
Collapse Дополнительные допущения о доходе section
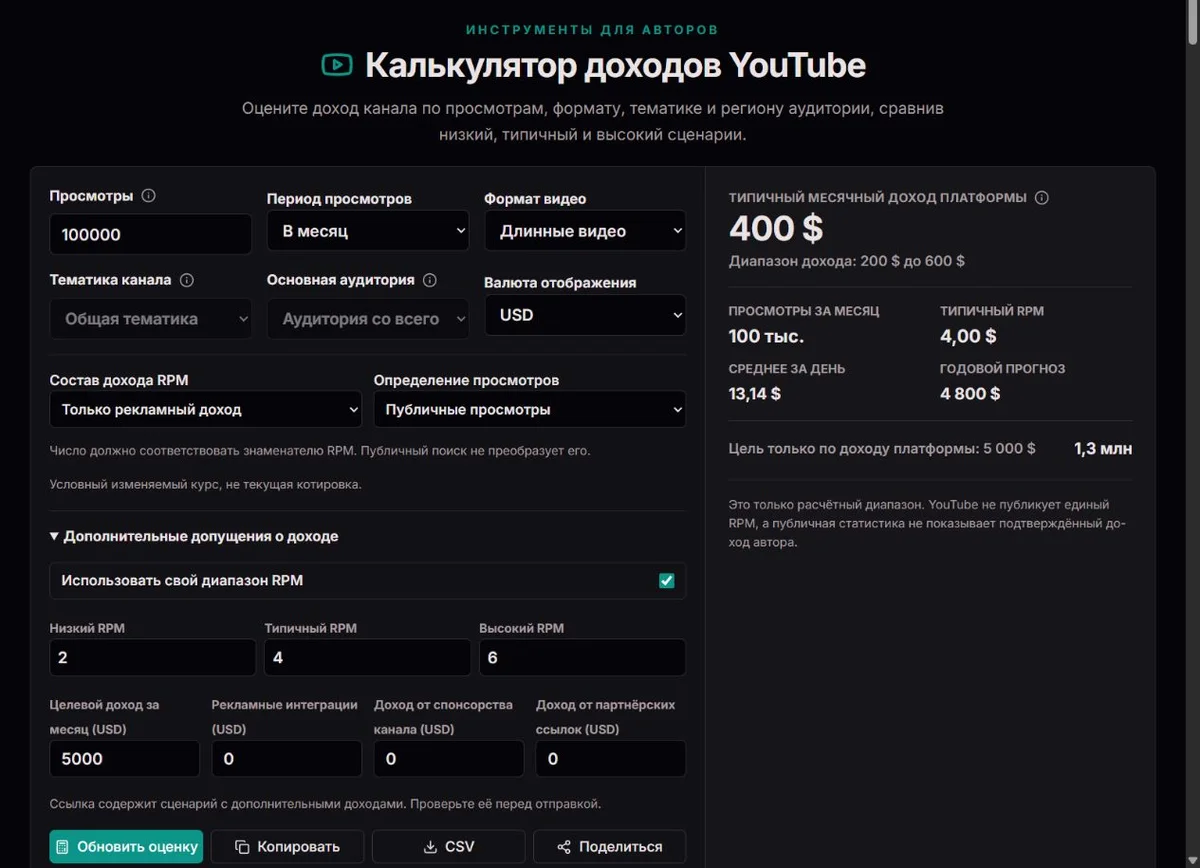pyautogui.click(x=194, y=536)
